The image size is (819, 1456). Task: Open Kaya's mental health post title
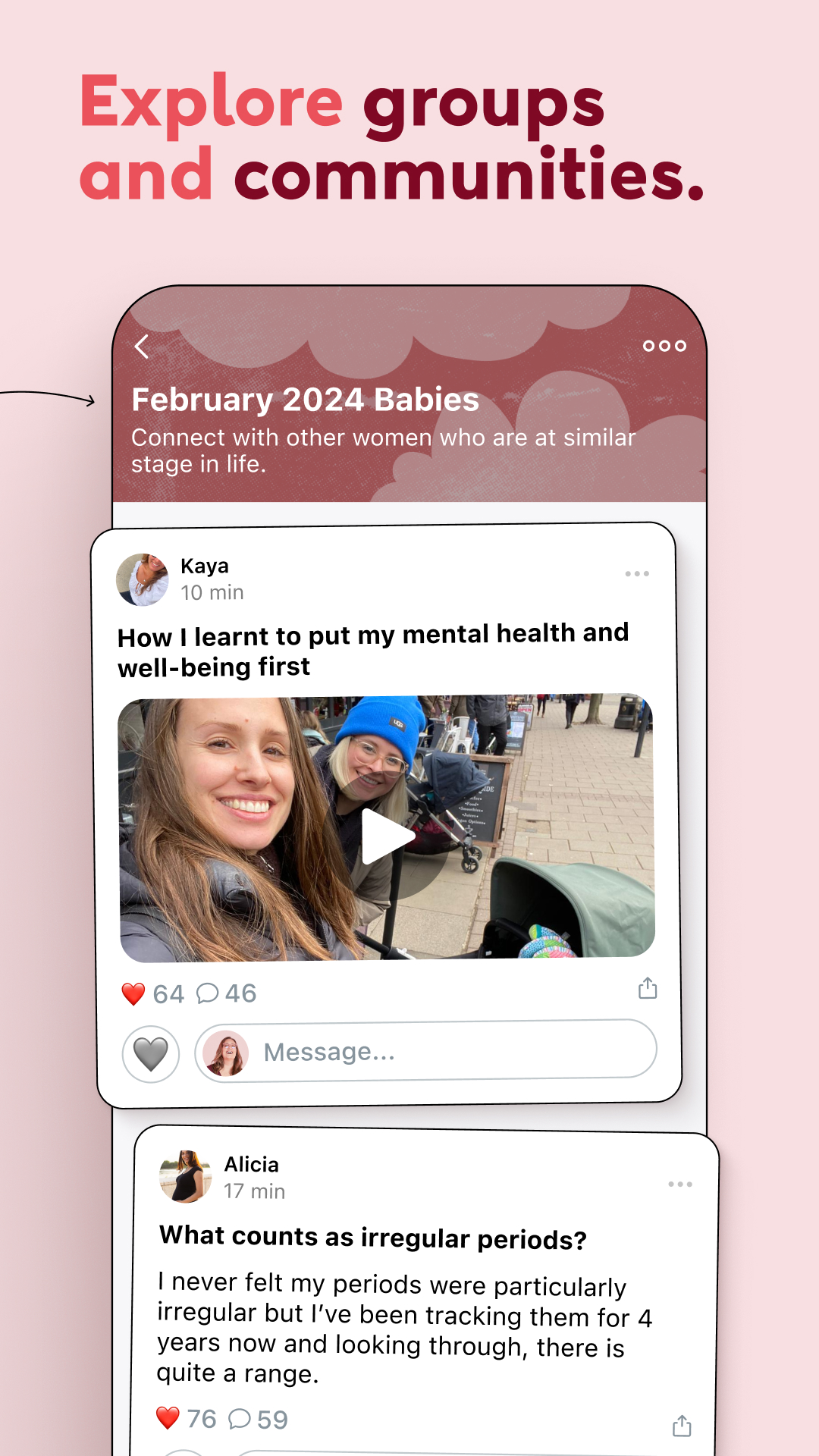coord(373,650)
